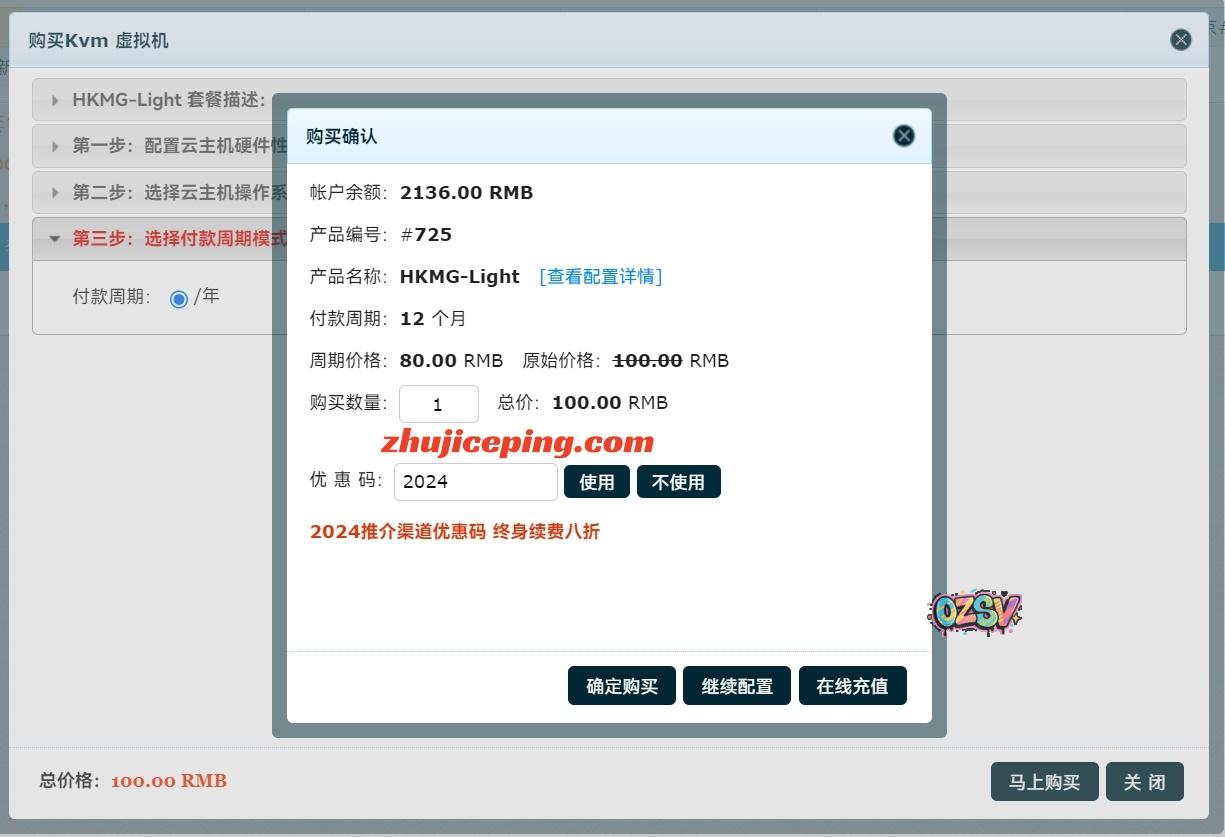Screen dimensions: 1225x837
Task: Confirm order with 确定购买
Action: coord(621,686)
